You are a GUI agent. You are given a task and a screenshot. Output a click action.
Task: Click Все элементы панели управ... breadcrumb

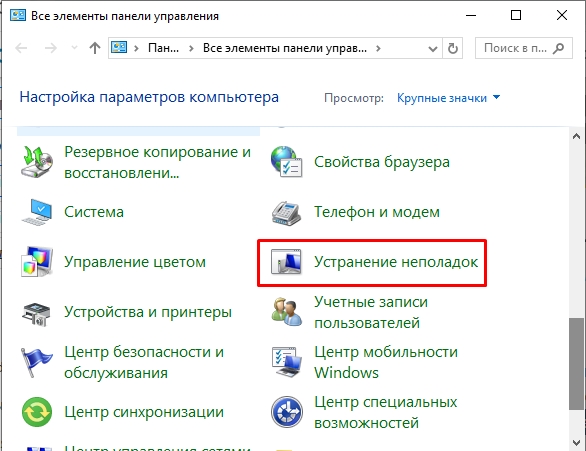[x=285, y=48]
